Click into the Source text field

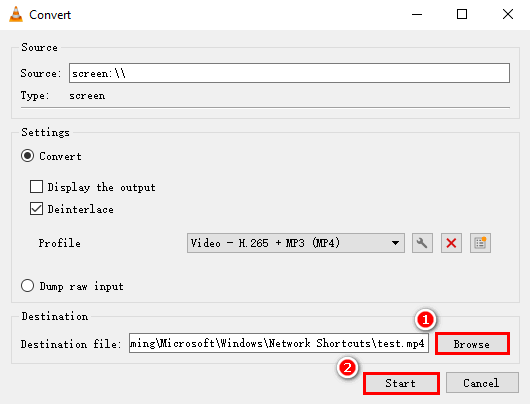289,73
